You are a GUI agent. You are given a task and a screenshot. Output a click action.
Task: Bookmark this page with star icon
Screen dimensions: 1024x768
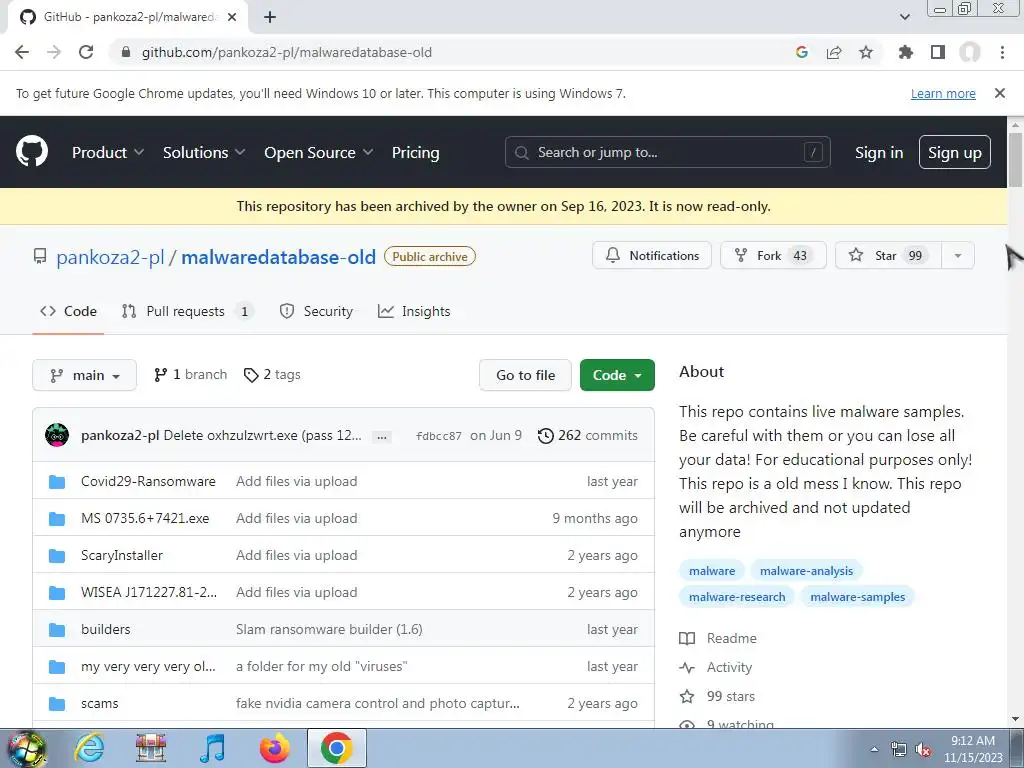pos(866,52)
